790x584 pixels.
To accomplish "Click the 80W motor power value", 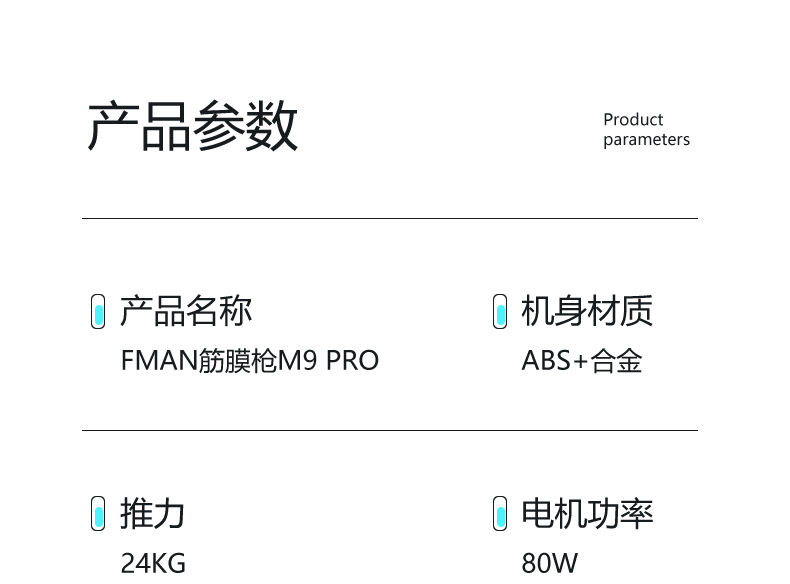I will coord(549,563).
